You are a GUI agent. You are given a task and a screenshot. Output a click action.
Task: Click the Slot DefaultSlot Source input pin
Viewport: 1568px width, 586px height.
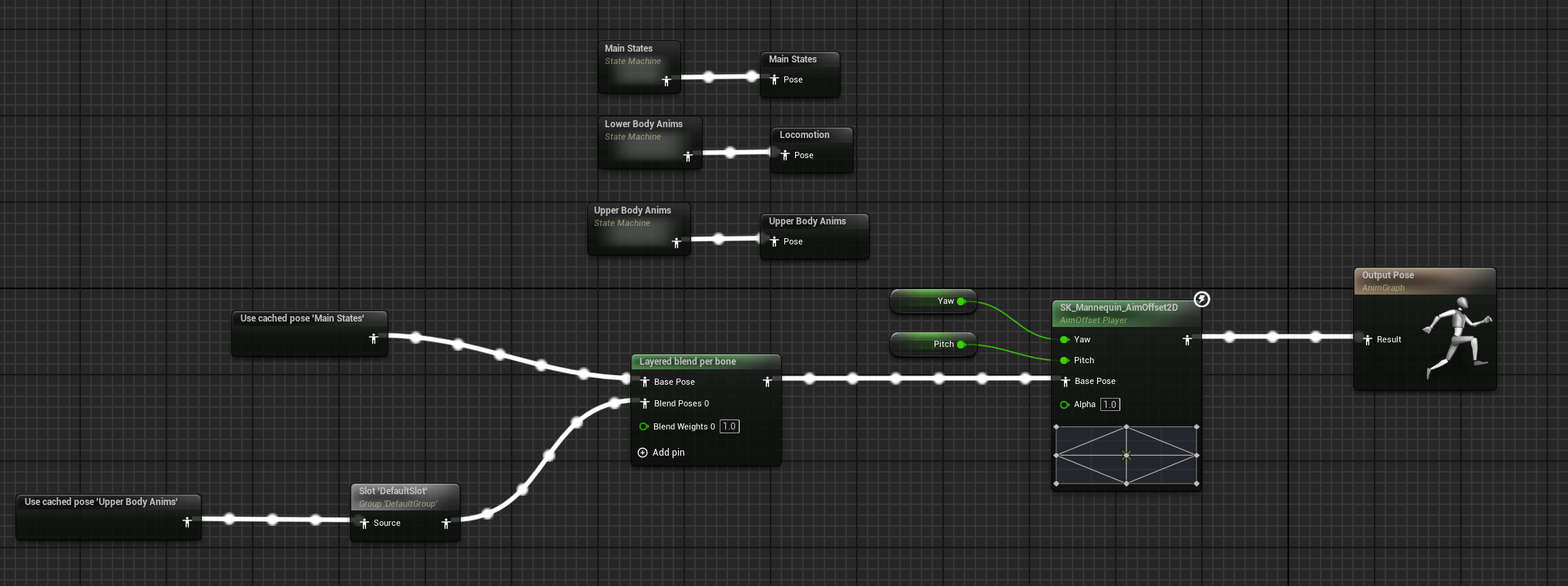(x=364, y=523)
